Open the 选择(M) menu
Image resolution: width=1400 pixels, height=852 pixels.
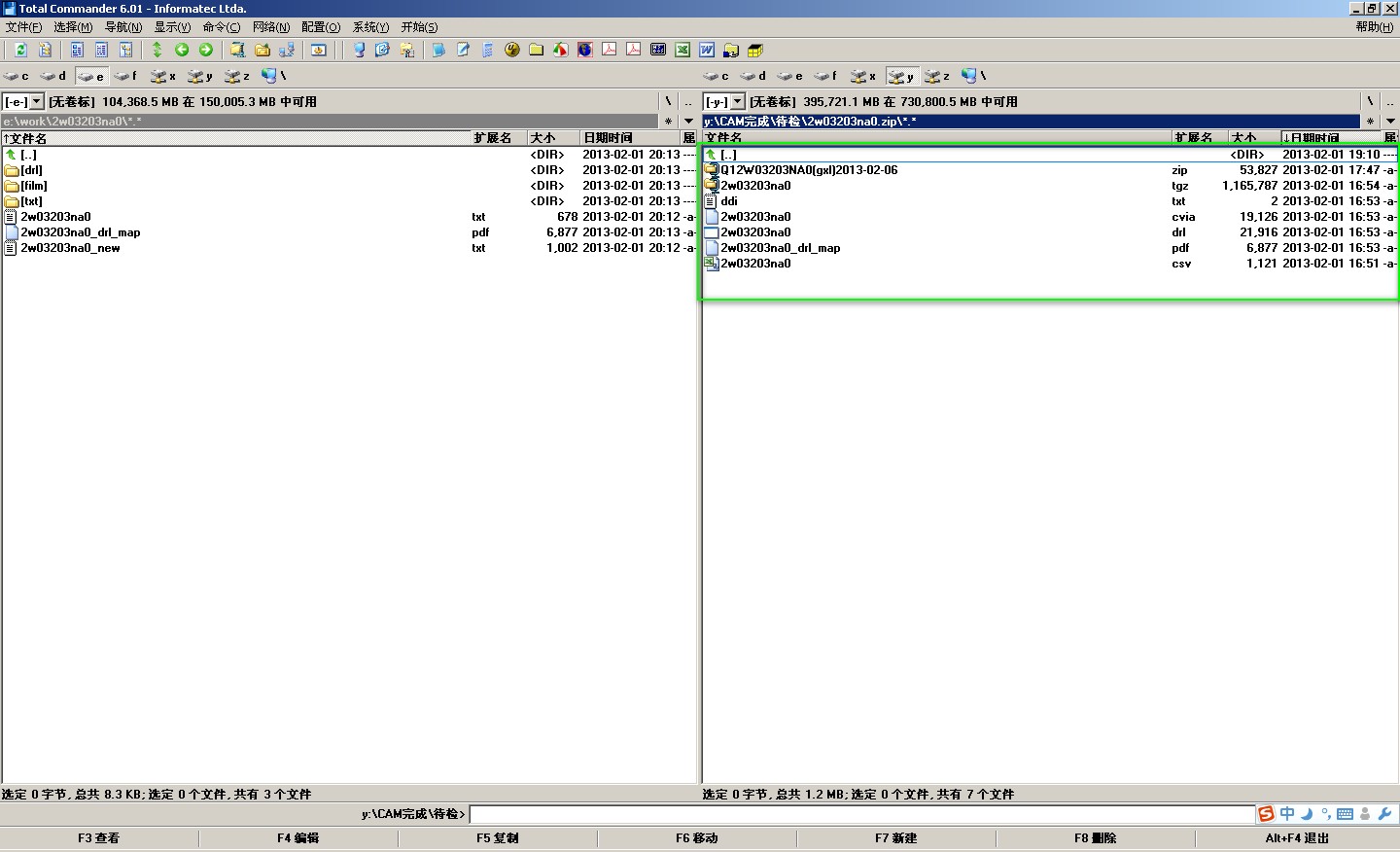click(x=73, y=27)
